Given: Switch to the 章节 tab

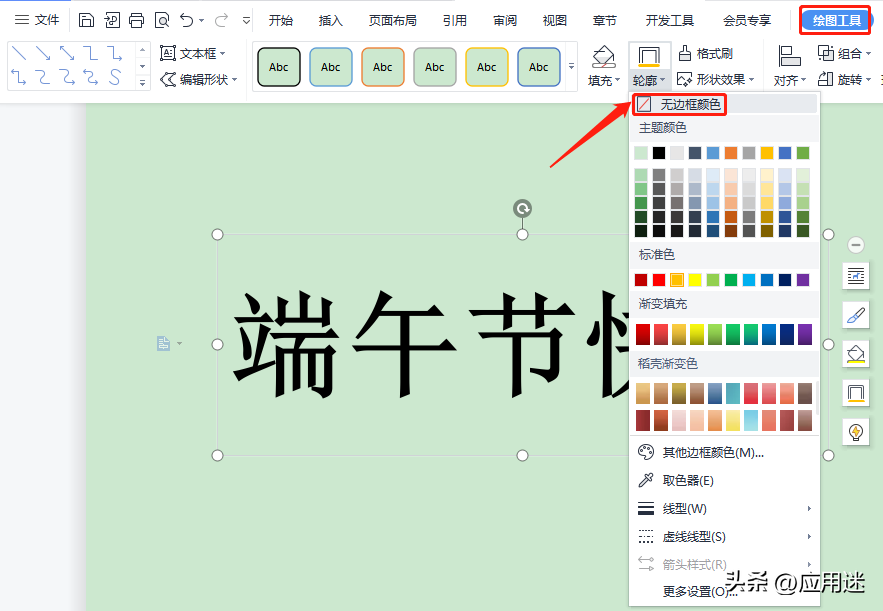Looking at the screenshot, I should point(605,21).
